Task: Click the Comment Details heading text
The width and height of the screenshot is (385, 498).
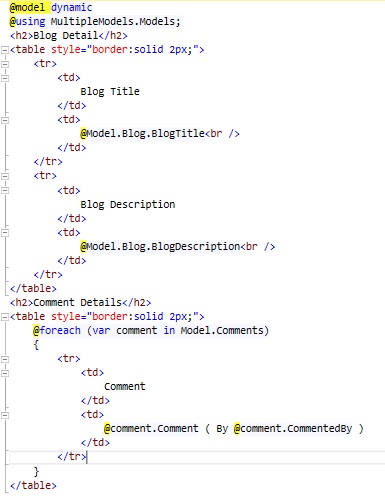Action: (x=77, y=302)
